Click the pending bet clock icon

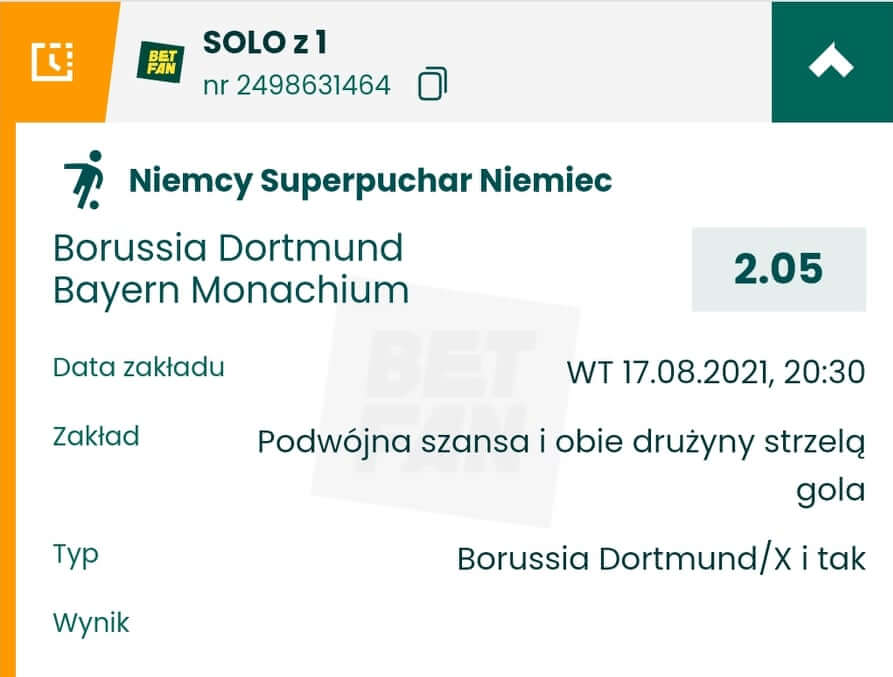[51, 61]
